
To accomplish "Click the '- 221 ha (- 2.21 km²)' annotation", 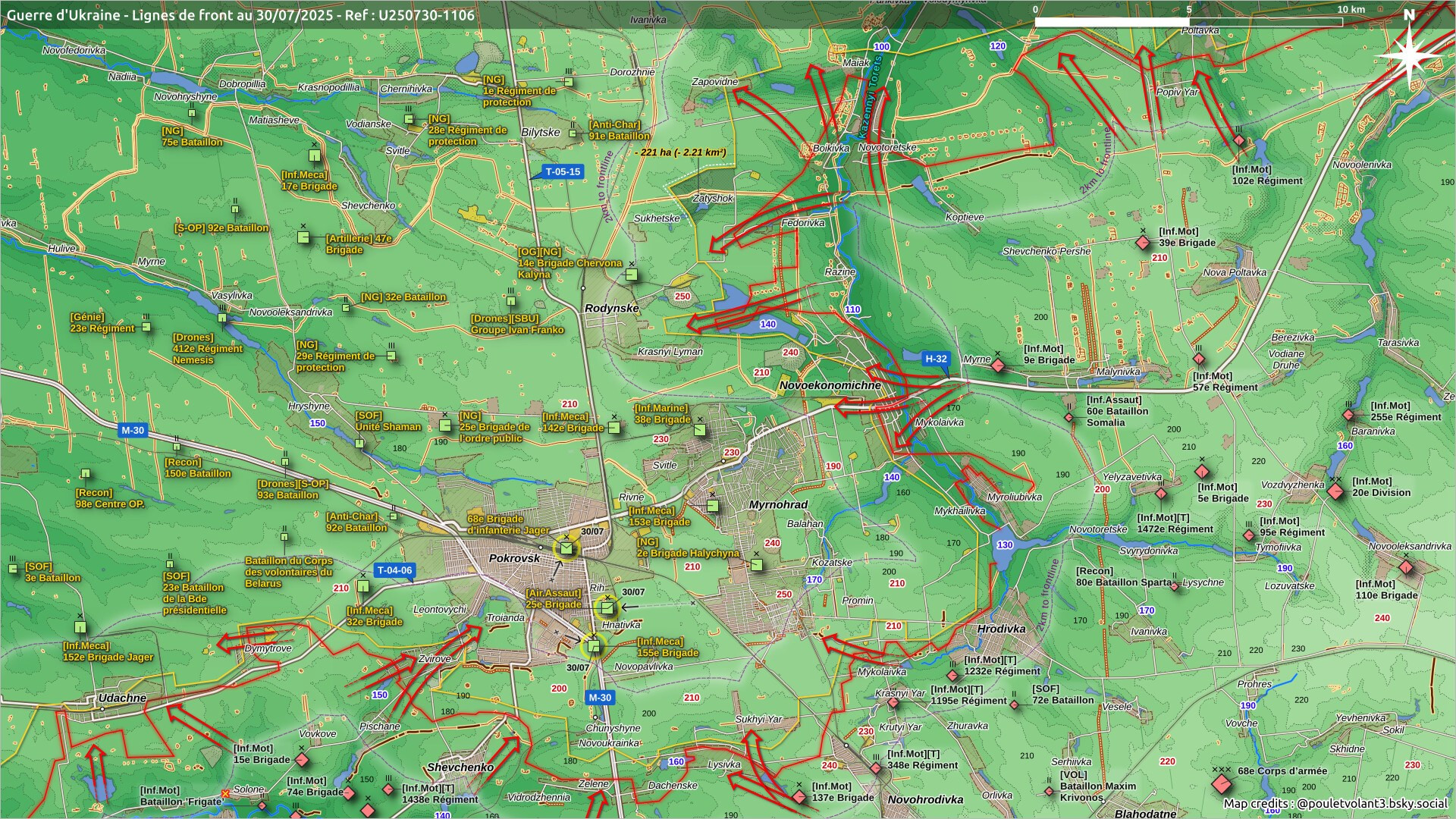I will (680, 152).
